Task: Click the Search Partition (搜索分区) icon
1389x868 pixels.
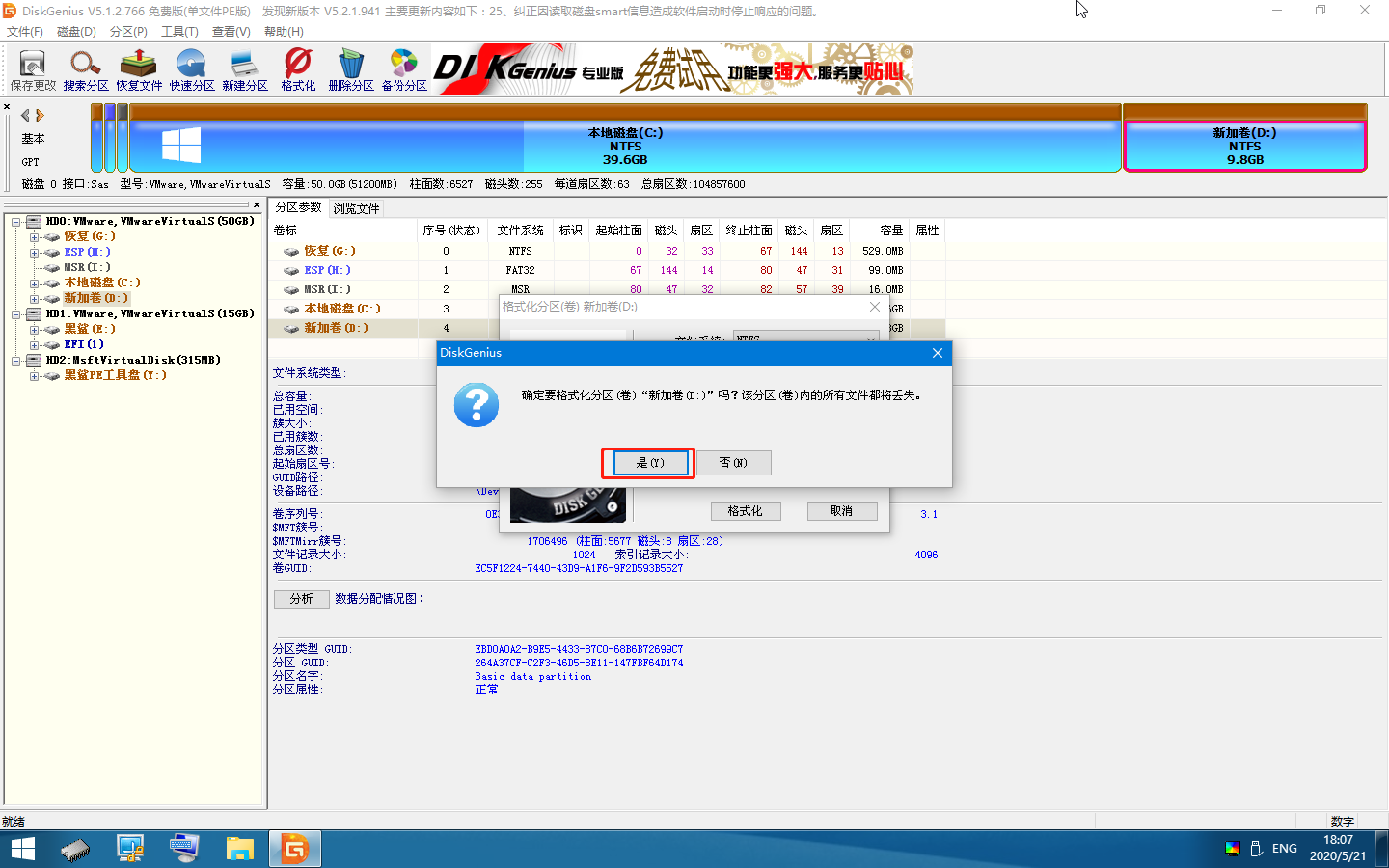Action: [86, 69]
